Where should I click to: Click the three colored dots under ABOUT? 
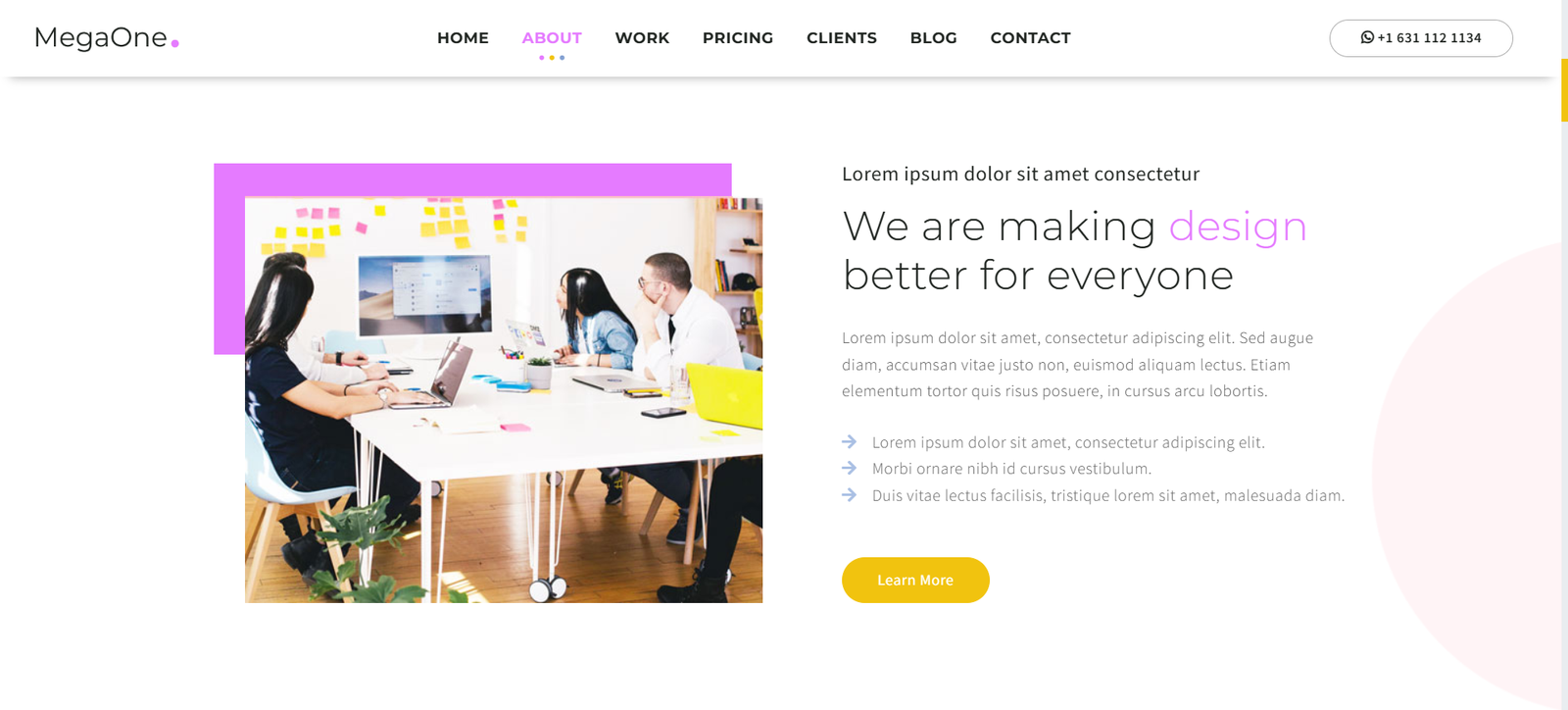click(x=552, y=58)
